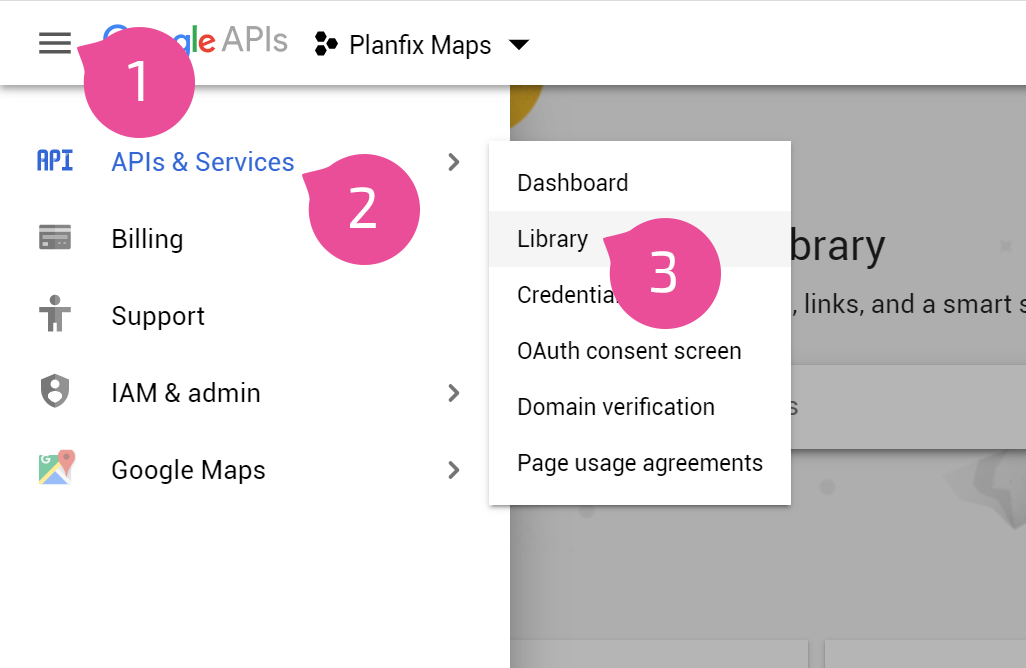Viewport: 1026px width, 668px height.
Task: Click the API icon beside APIs & Services
Action: click(x=55, y=161)
